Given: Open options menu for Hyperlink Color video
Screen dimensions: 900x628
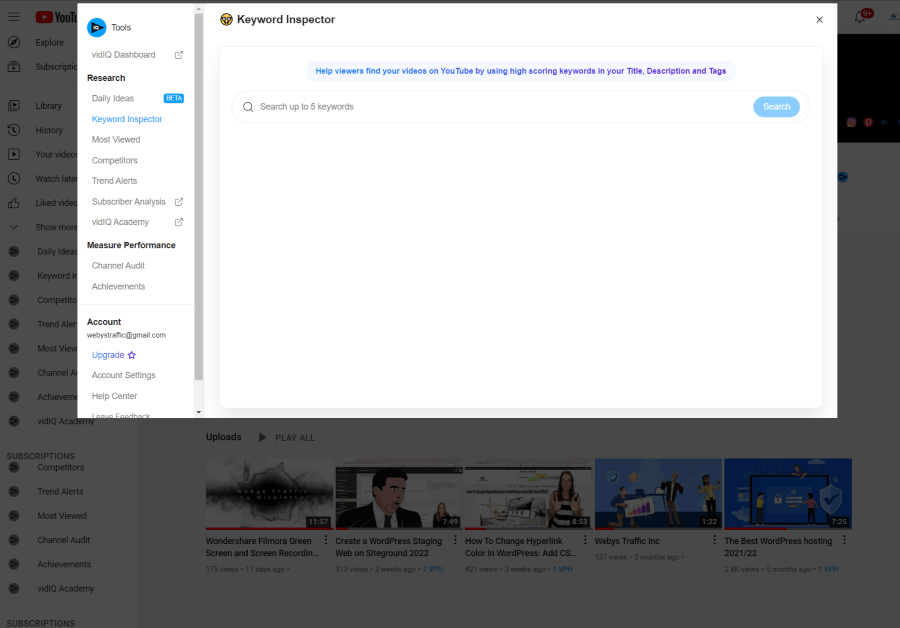Looking at the screenshot, I should [x=585, y=540].
